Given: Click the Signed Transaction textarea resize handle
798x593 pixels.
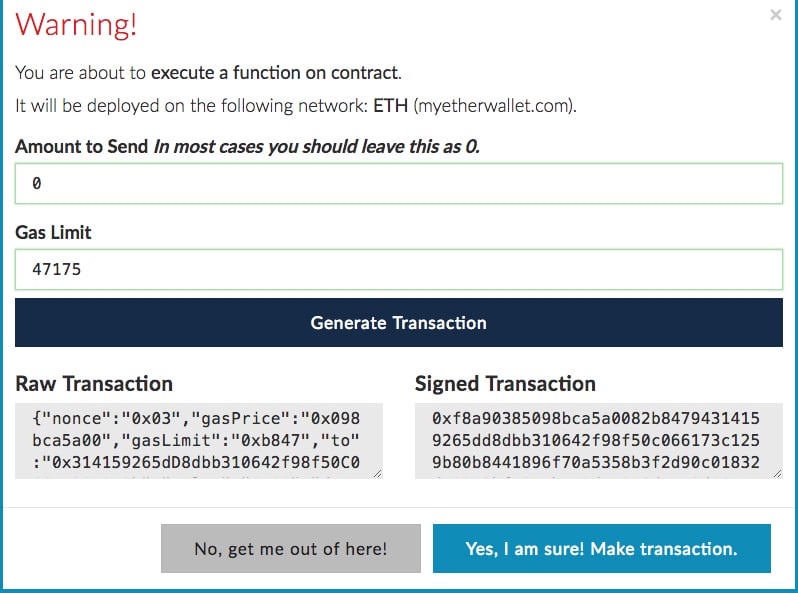Looking at the screenshot, I should pos(776,472).
